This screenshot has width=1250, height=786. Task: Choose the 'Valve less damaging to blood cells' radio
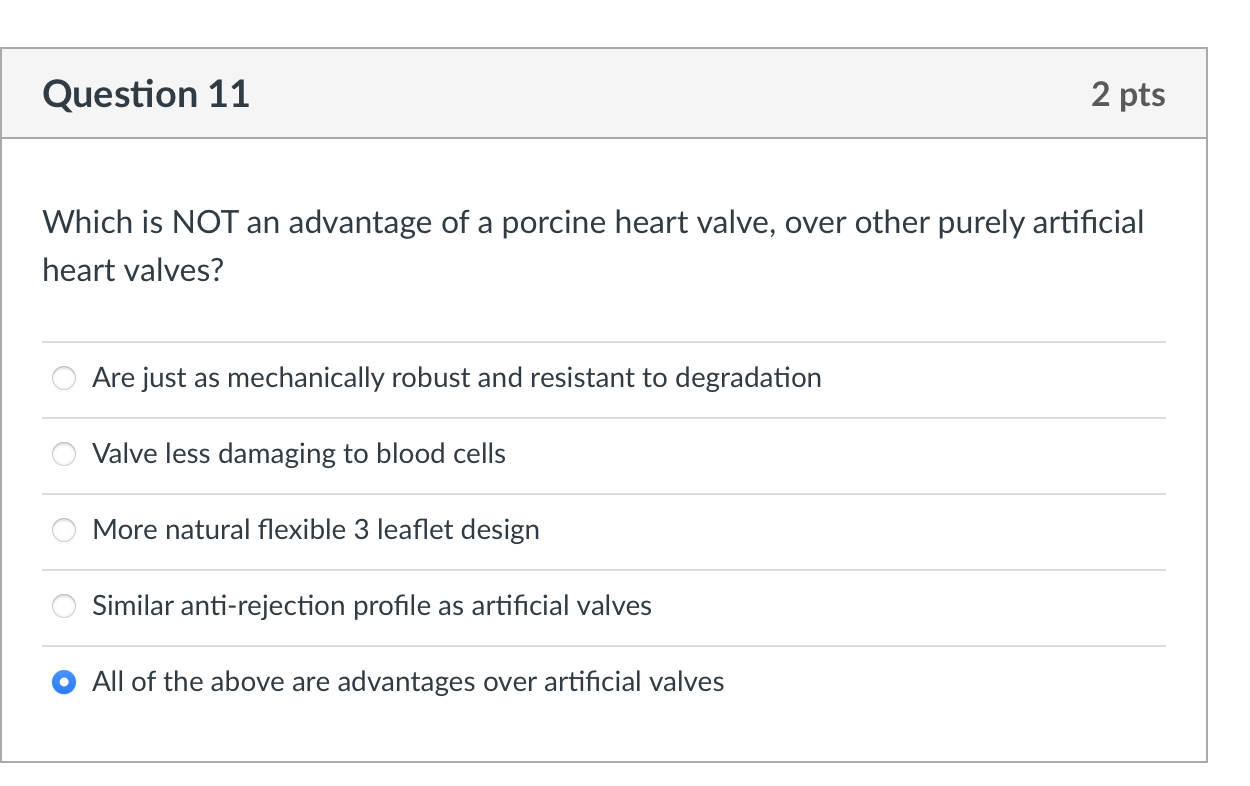tap(64, 454)
